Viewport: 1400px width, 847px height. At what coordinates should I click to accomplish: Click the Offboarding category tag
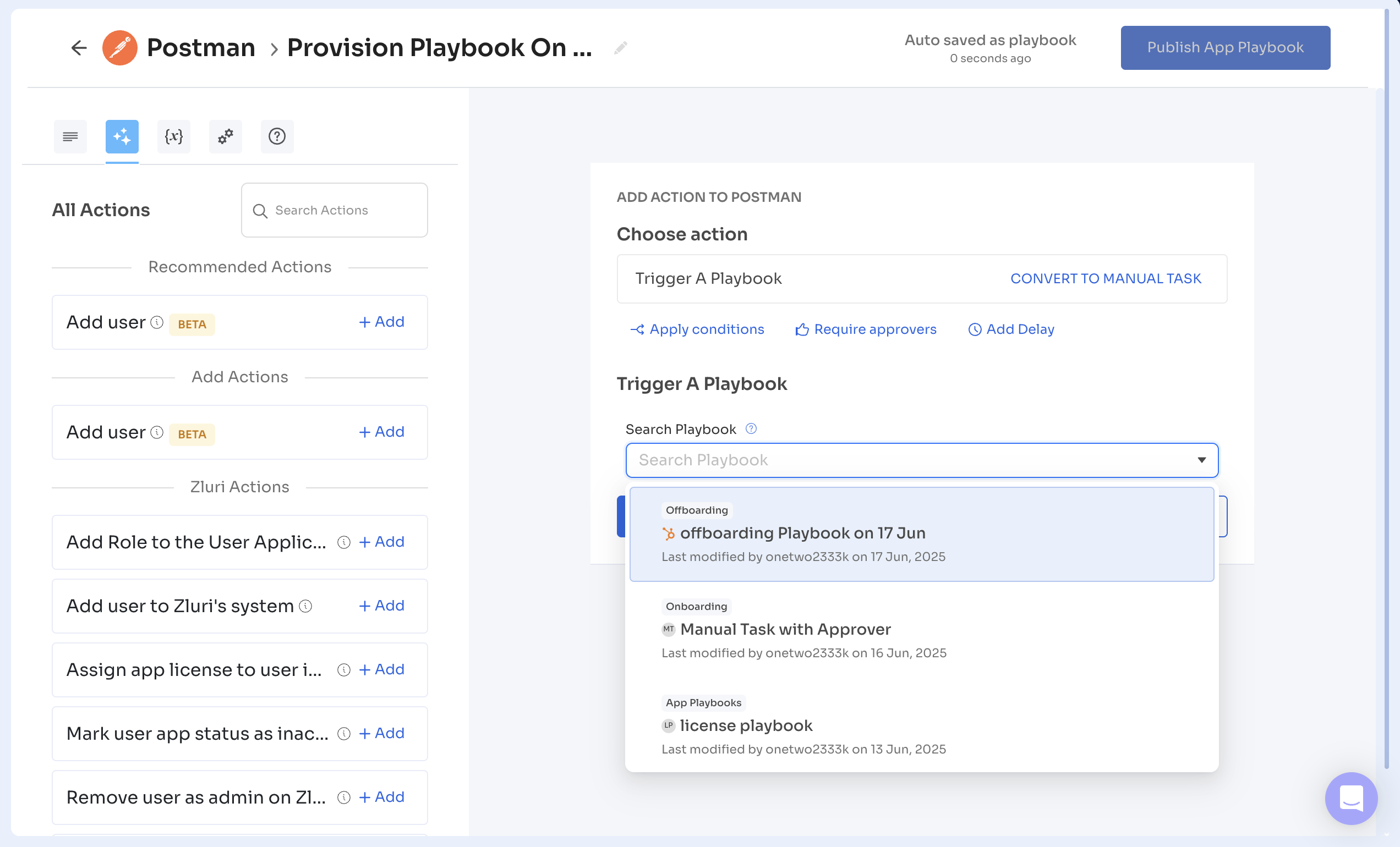click(697, 510)
